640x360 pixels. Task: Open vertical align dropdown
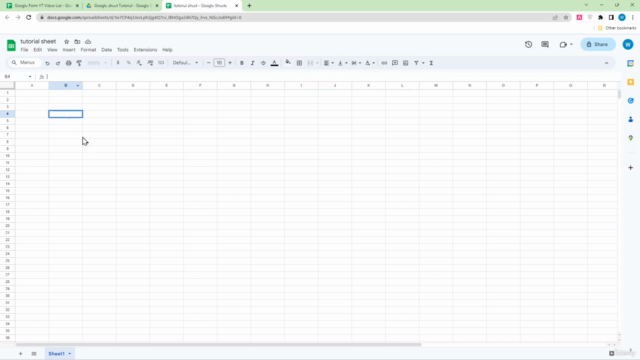(342, 63)
